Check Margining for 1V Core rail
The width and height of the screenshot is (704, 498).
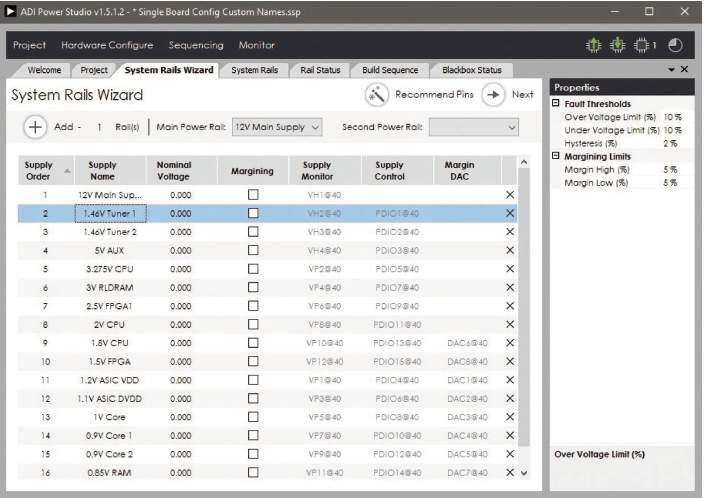[x=252, y=417]
